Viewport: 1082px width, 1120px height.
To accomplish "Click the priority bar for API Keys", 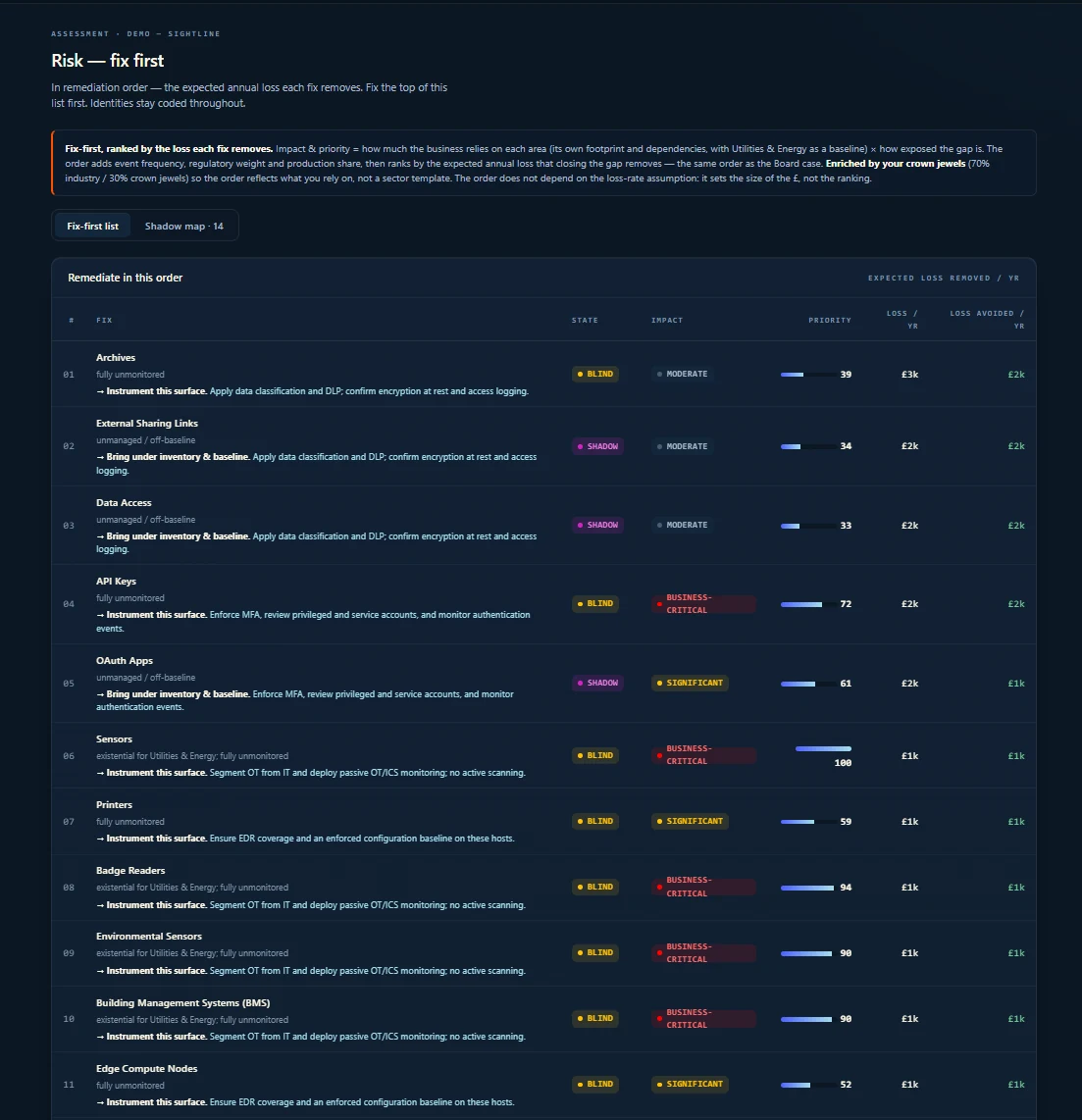I will [x=809, y=604].
